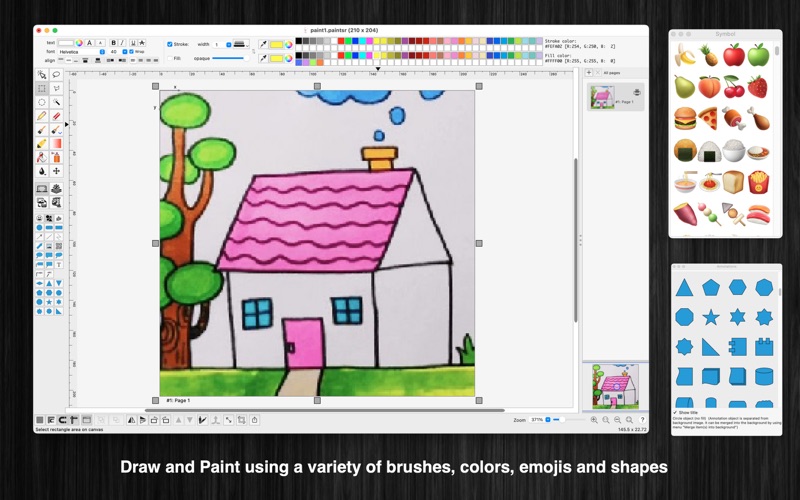Open the text color wheel picker
Viewport: 800px width, 500px height.
(79, 43)
